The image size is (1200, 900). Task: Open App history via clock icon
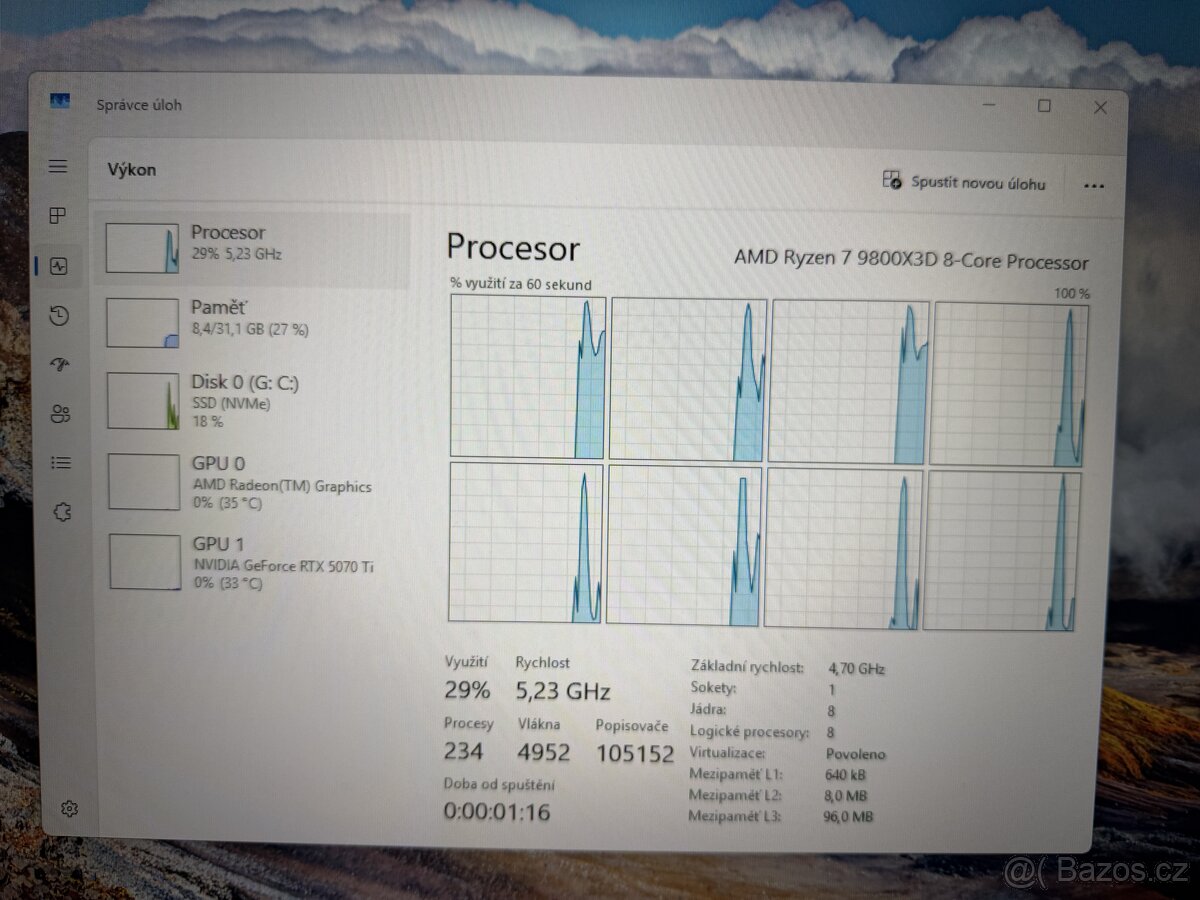click(x=58, y=316)
